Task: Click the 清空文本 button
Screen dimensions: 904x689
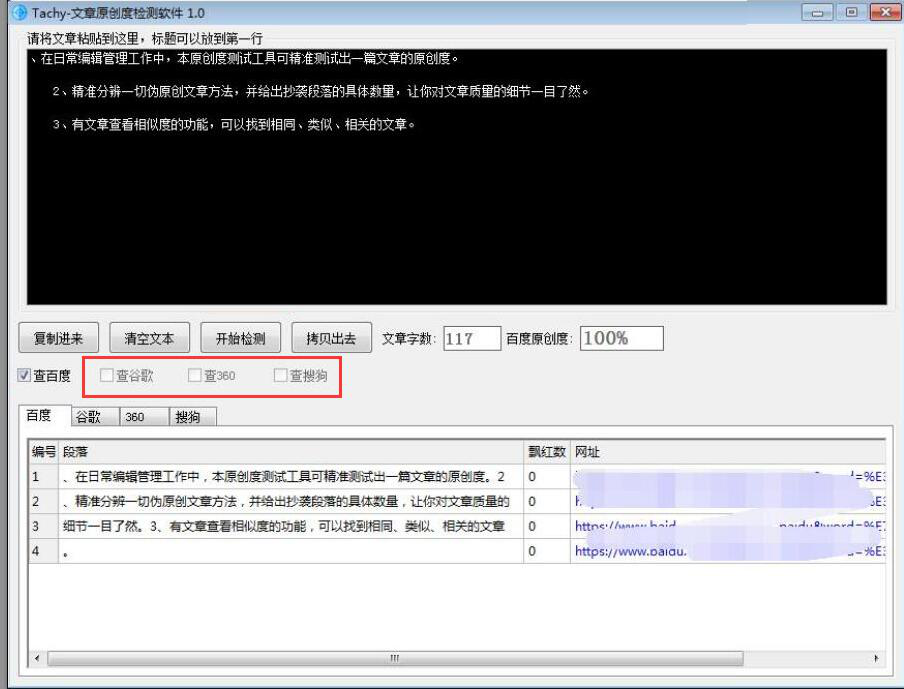Action: [x=149, y=338]
